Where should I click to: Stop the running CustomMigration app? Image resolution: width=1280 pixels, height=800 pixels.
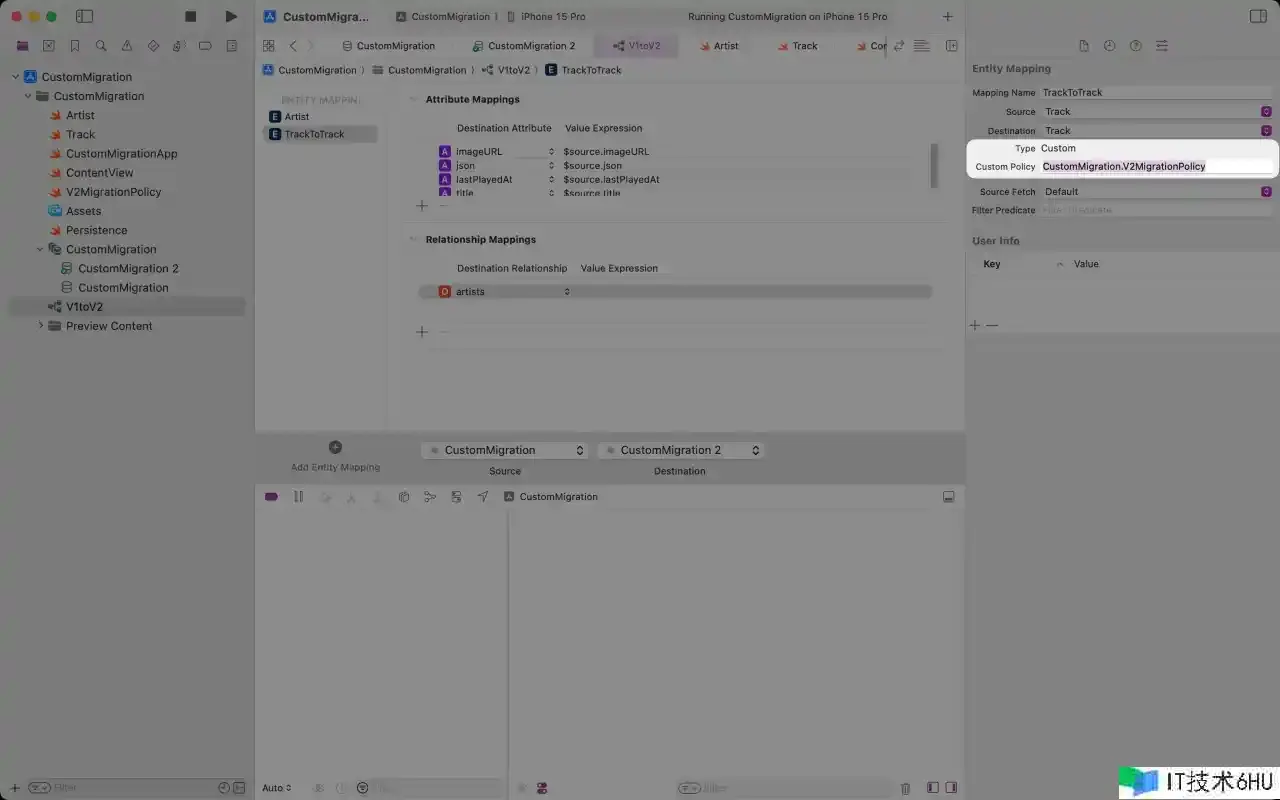coord(191,16)
